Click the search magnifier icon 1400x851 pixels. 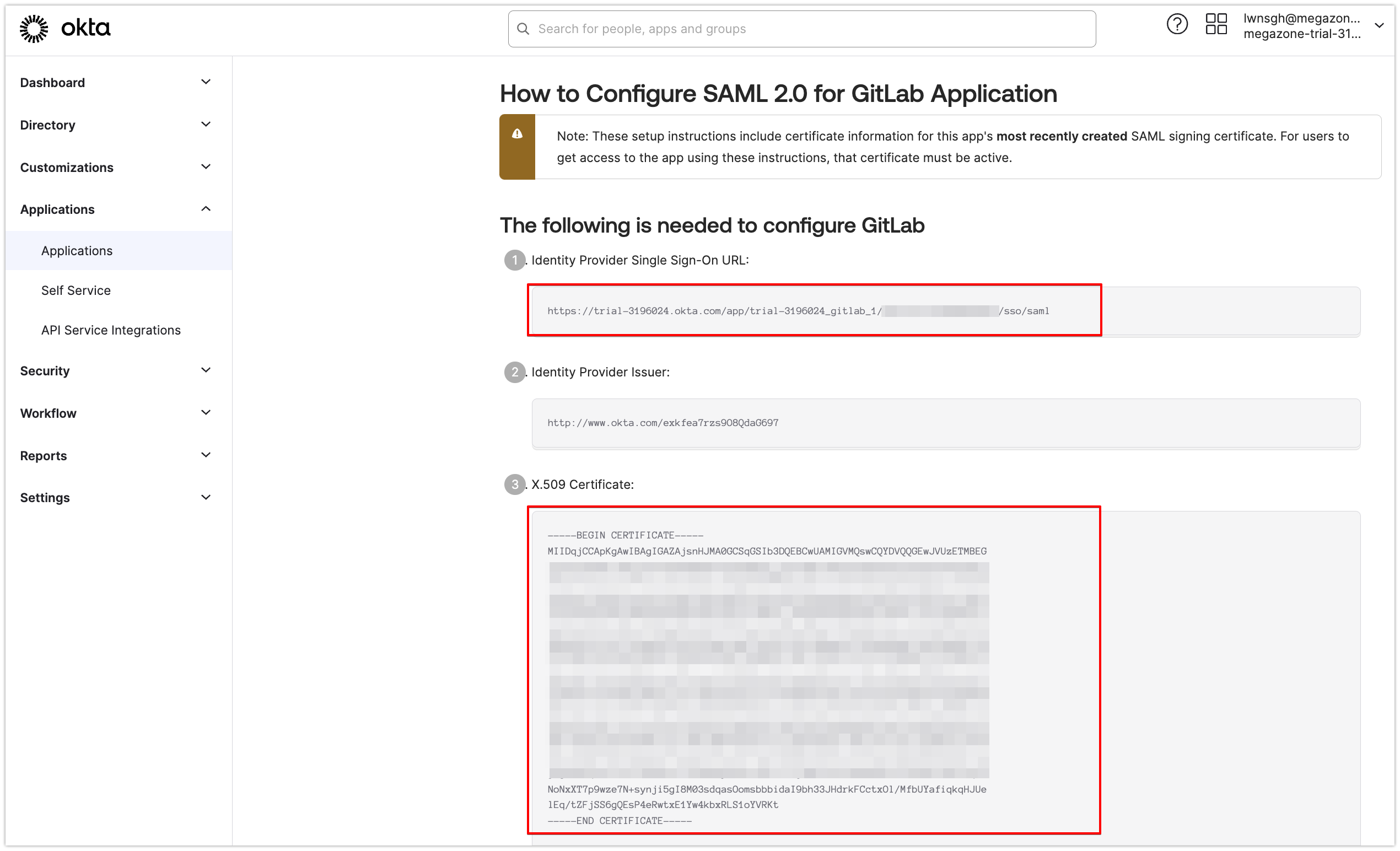tap(523, 29)
